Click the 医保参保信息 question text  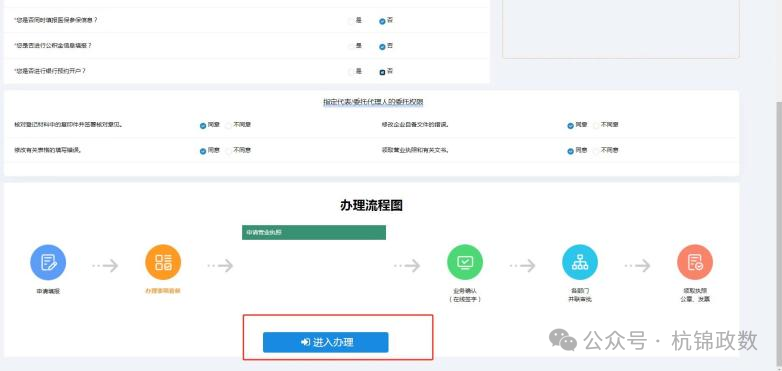pyautogui.click(x=55, y=20)
